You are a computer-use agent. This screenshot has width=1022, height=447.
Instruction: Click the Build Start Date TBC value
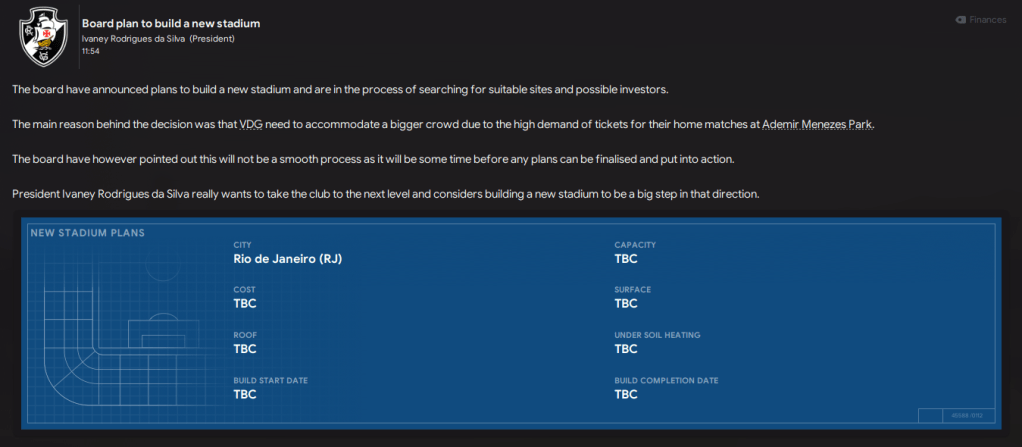pos(245,394)
